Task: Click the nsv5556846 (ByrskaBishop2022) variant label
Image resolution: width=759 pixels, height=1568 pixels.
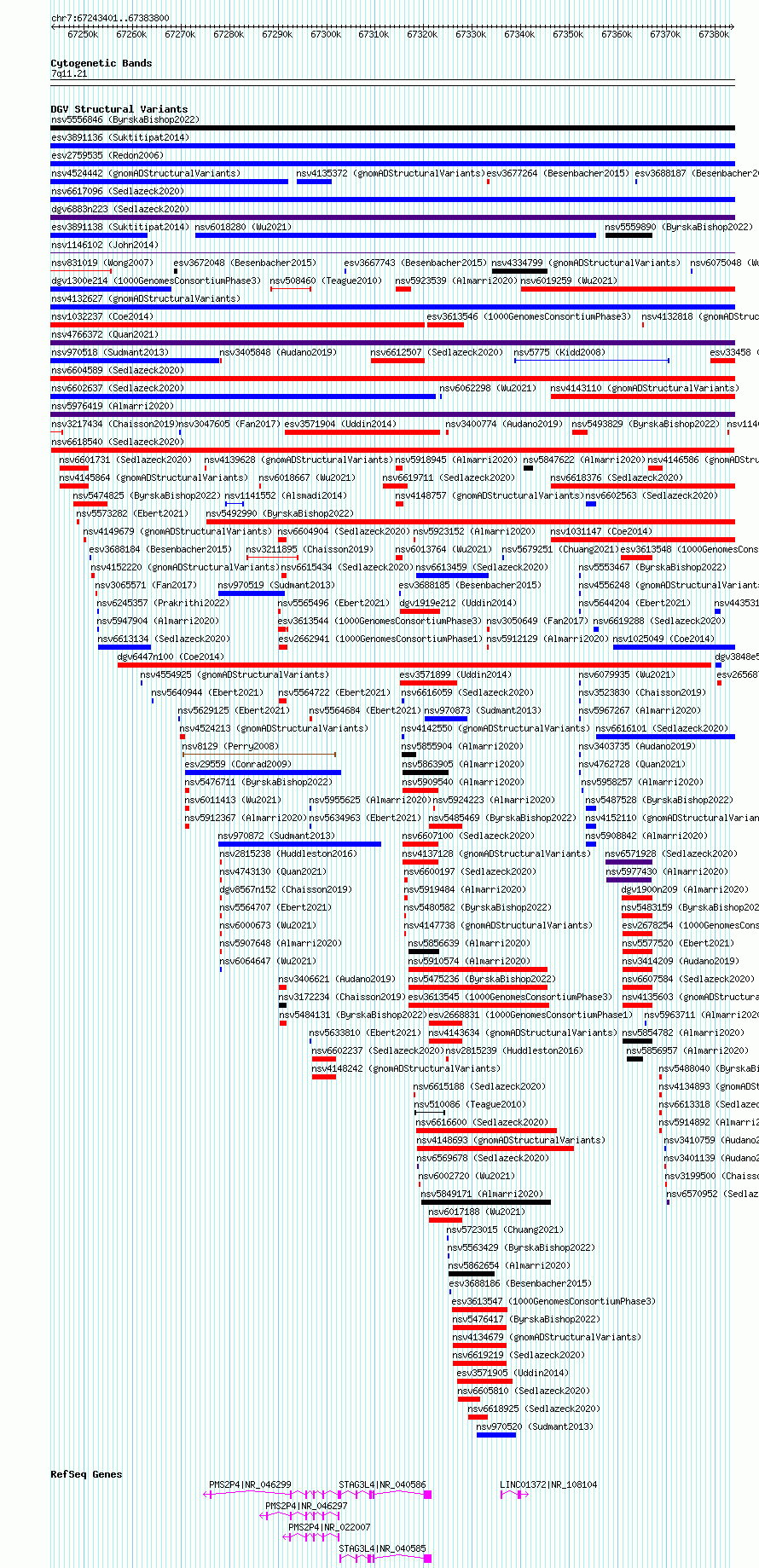Action: pyautogui.click(x=125, y=119)
